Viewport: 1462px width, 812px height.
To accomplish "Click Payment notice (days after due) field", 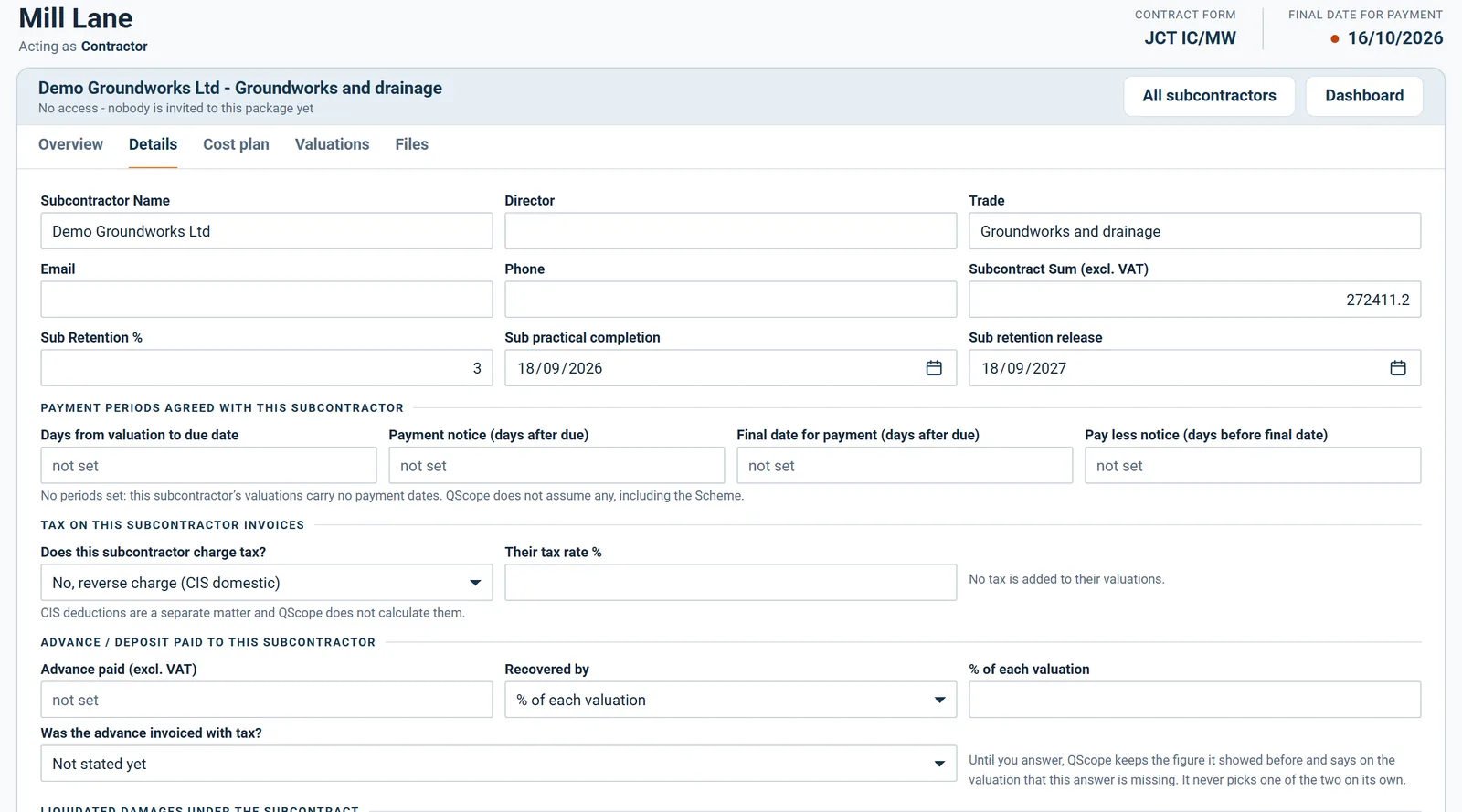I will (x=556, y=466).
